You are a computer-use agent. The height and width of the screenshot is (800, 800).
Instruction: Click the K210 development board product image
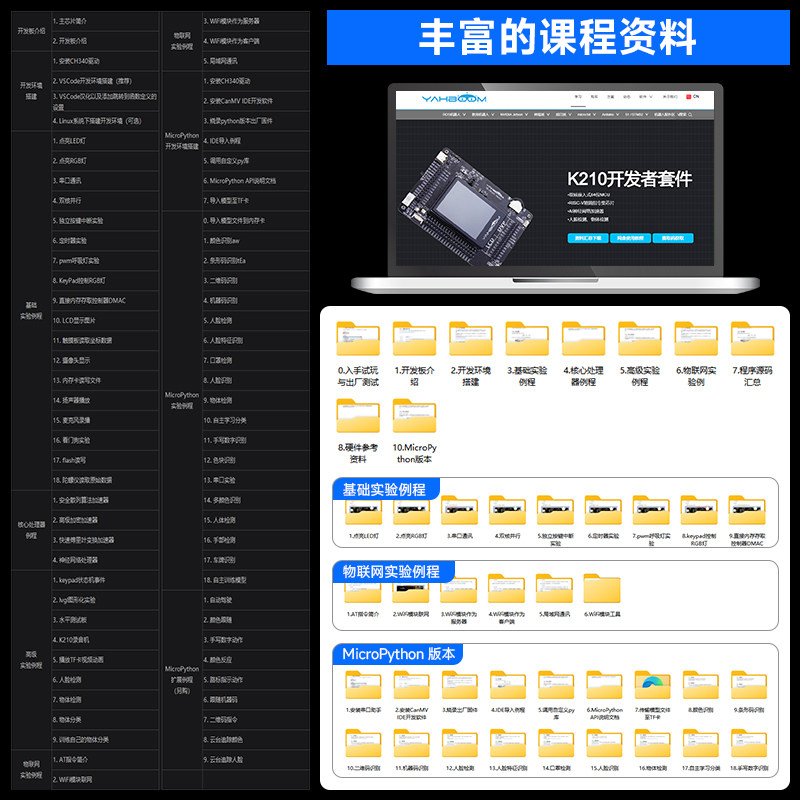coord(465,207)
